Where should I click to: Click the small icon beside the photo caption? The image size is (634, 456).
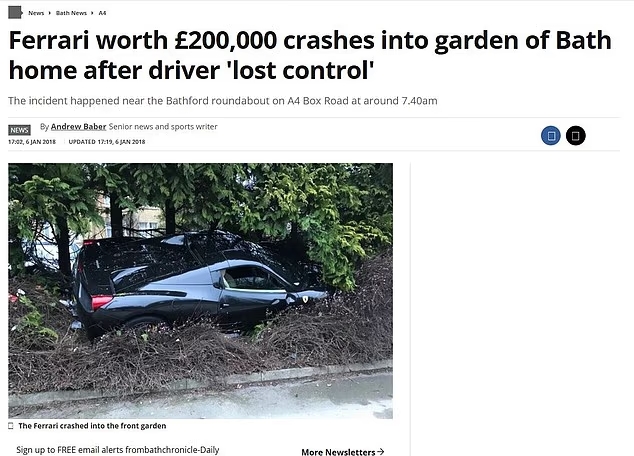[x=11, y=426]
